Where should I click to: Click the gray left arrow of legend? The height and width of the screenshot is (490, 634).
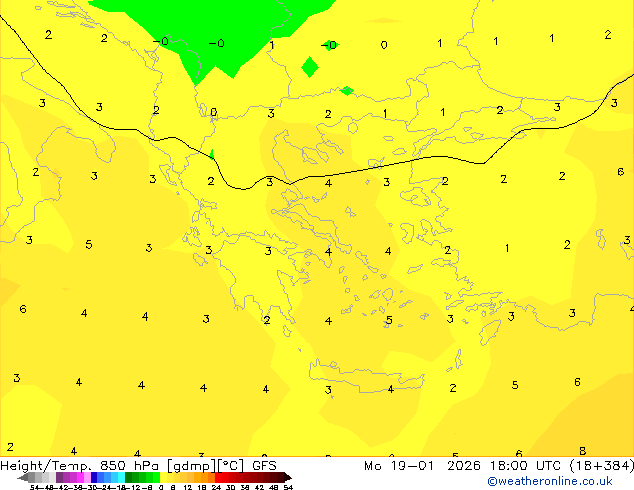[x=22, y=477]
